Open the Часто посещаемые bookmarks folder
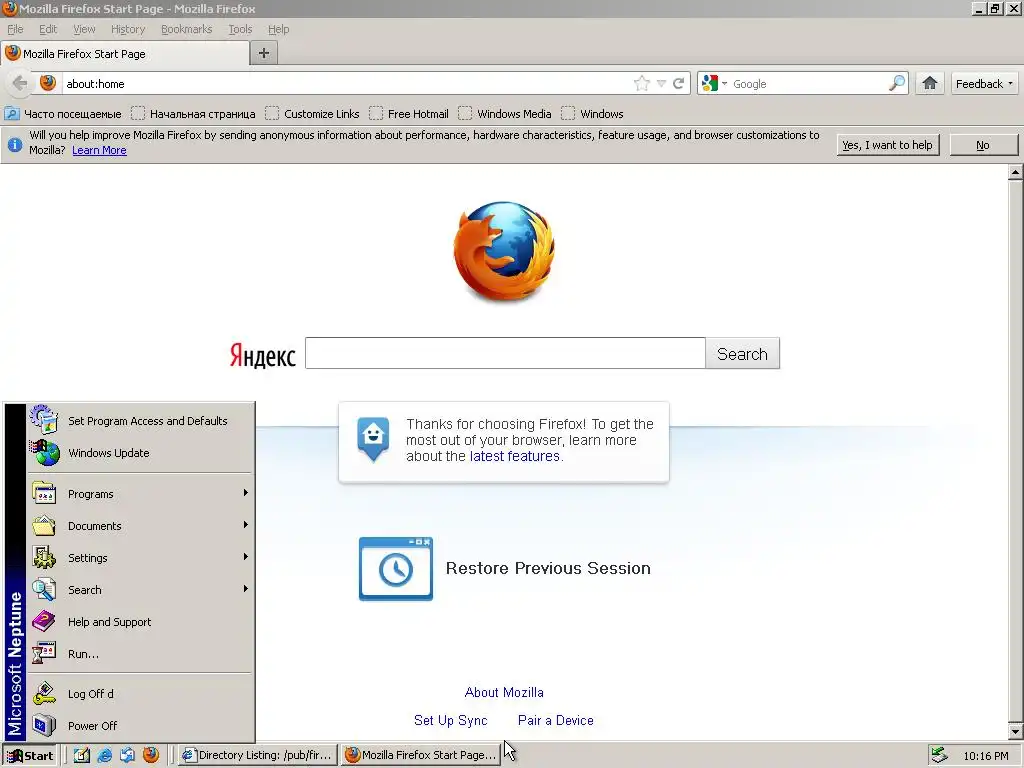This screenshot has width=1024, height=768. click(x=63, y=114)
